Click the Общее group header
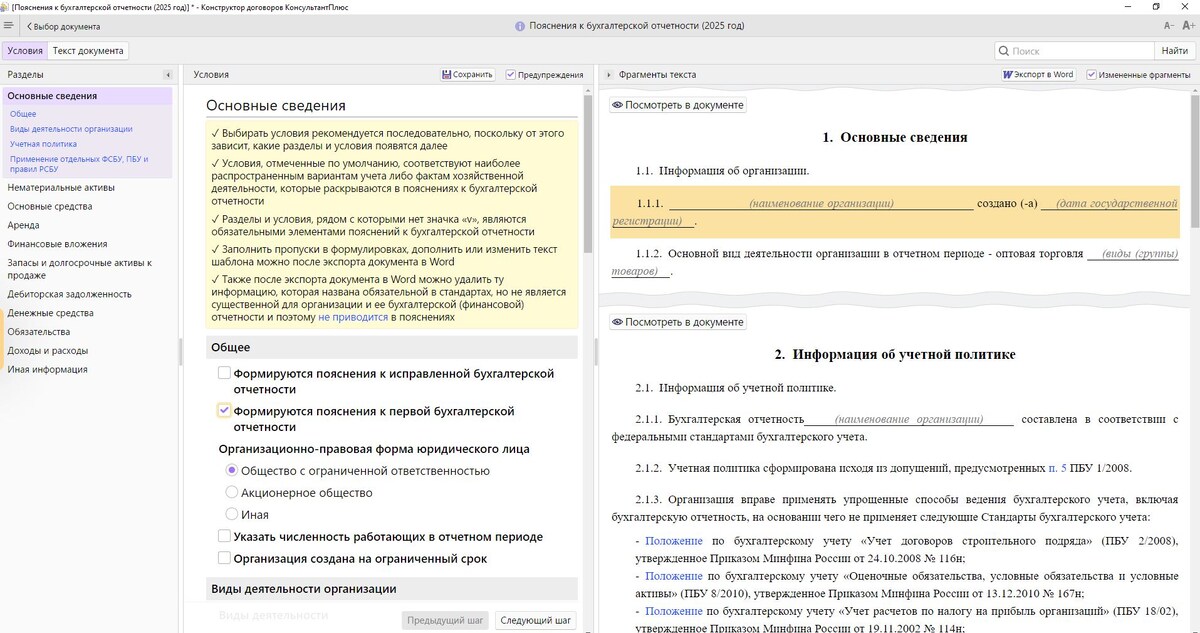Viewport: 1200px width, 633px height. tap(393, 347)
